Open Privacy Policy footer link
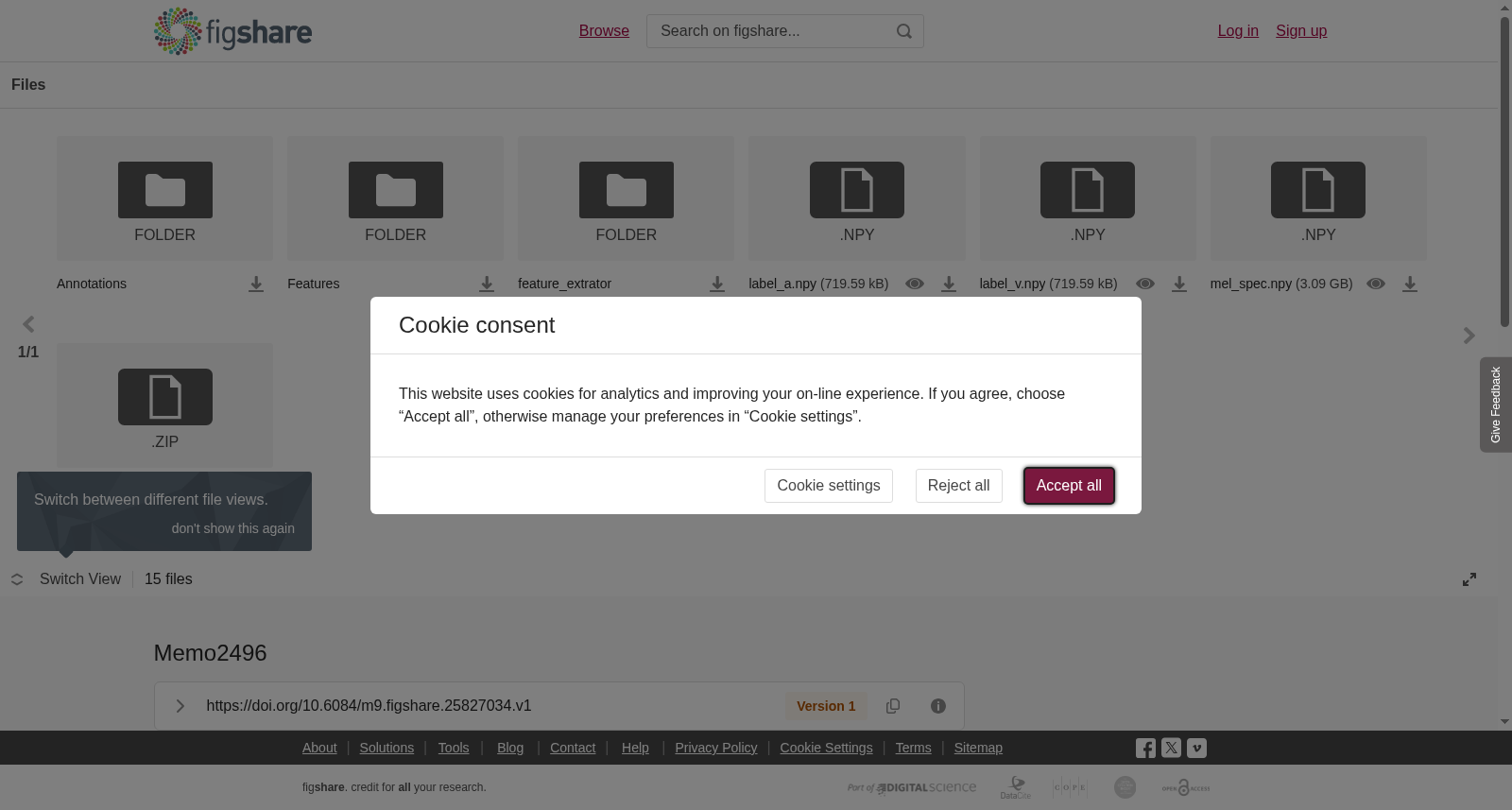 [716, 748]
